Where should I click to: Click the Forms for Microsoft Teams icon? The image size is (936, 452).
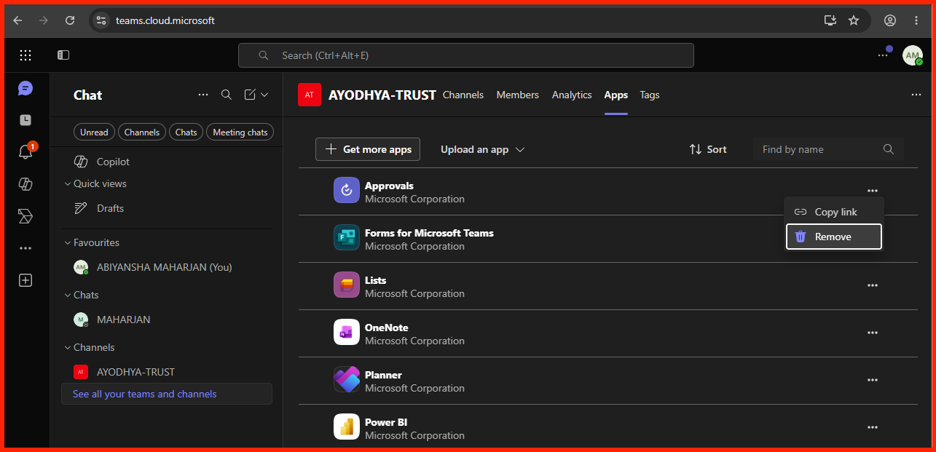tap(346, 238)
